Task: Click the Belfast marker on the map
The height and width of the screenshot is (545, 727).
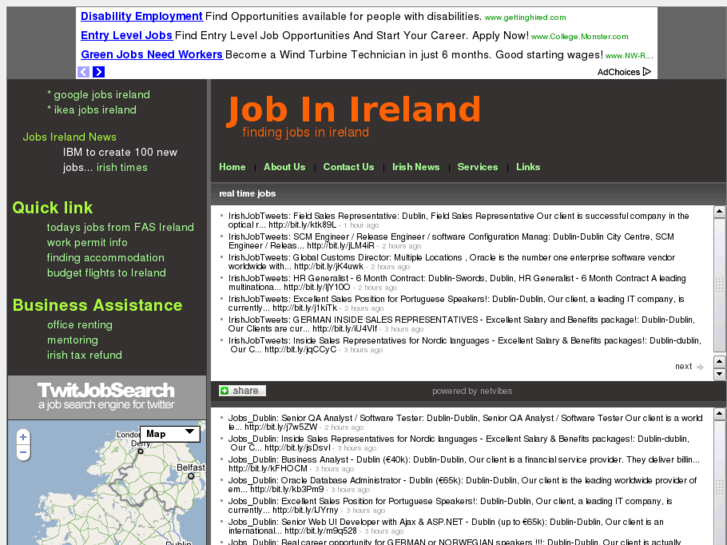Action: [191, 476]
